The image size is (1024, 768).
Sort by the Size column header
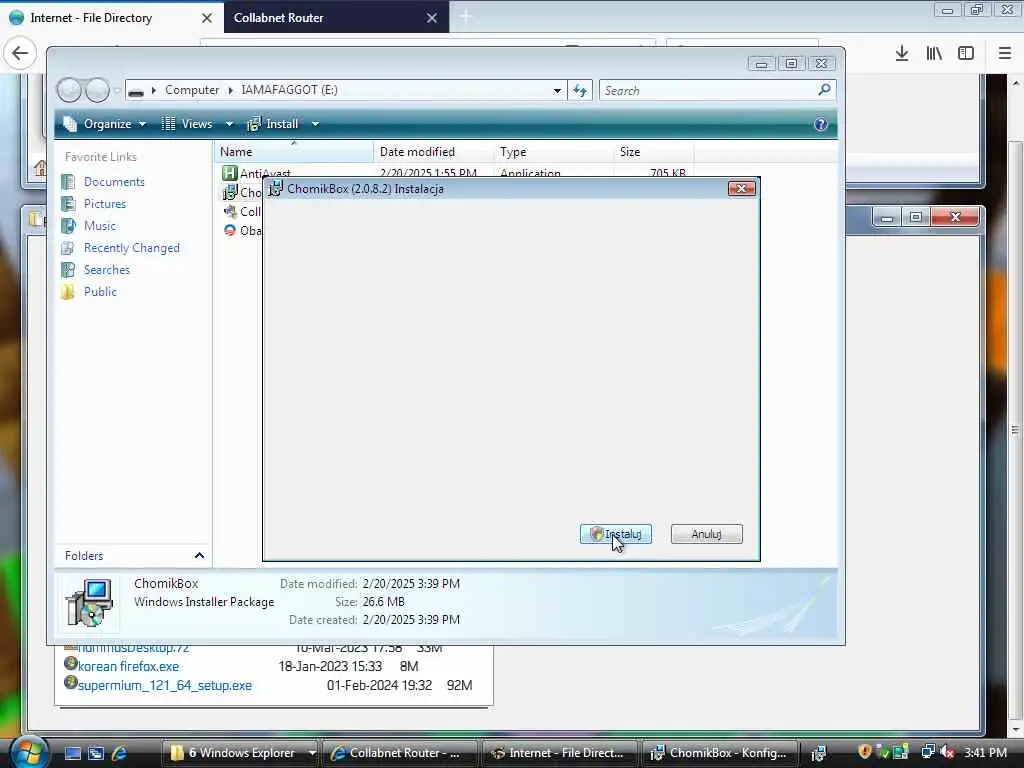coord(654,152)
